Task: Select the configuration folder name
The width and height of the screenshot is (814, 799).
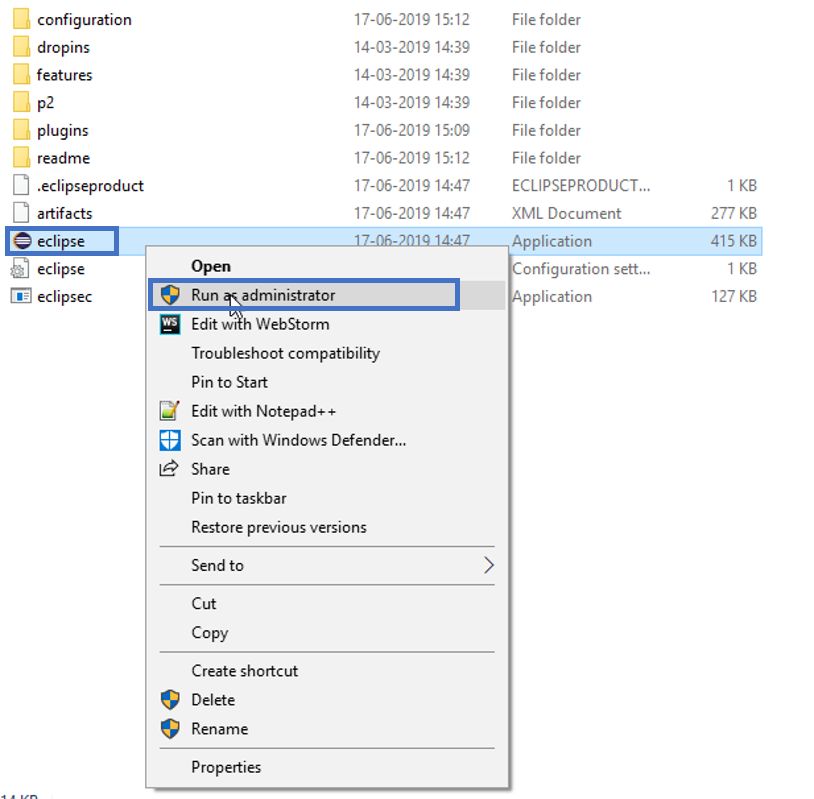Action: click(x=84, y=20)
